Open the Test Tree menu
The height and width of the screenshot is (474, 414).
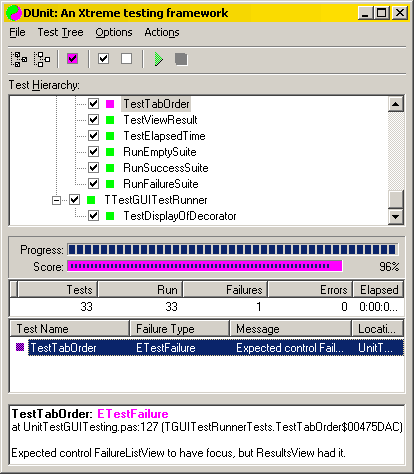60,32
